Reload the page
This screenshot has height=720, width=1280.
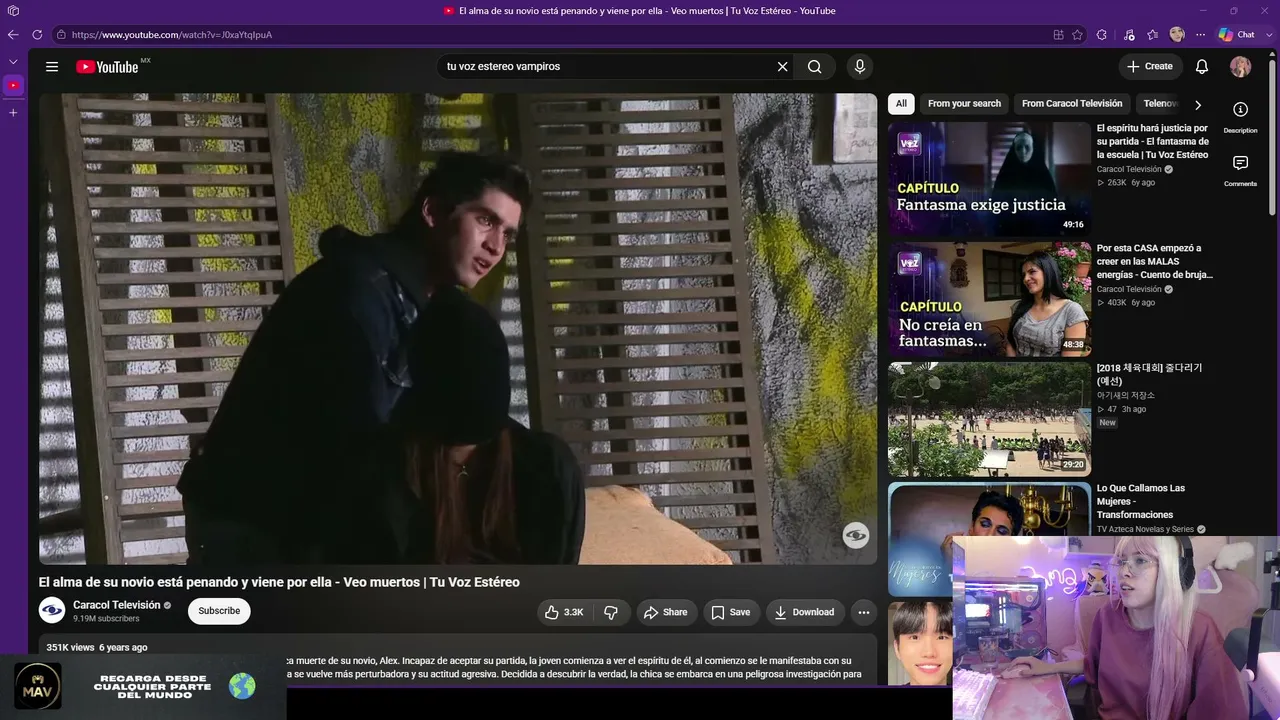(37, 34)
